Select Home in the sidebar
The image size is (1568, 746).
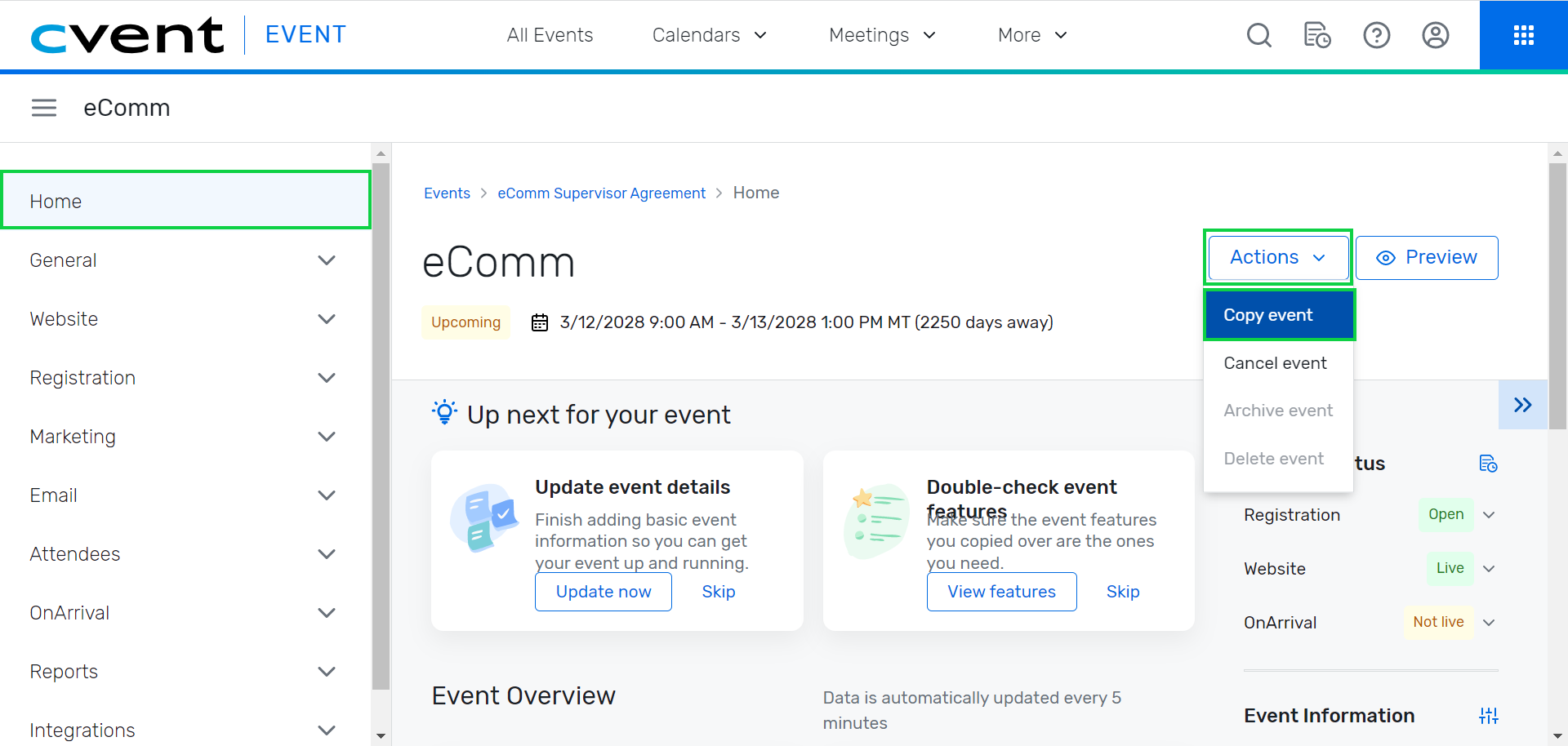186,201
